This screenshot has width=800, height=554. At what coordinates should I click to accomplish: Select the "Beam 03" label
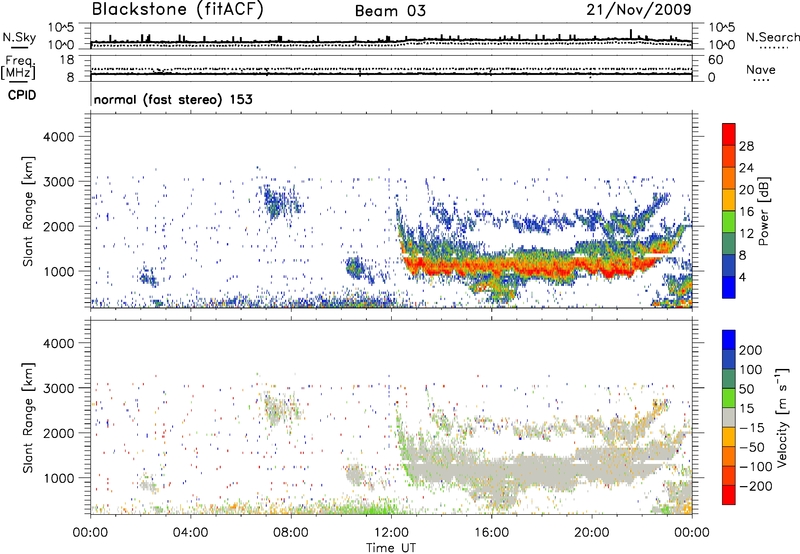[390, 11]
